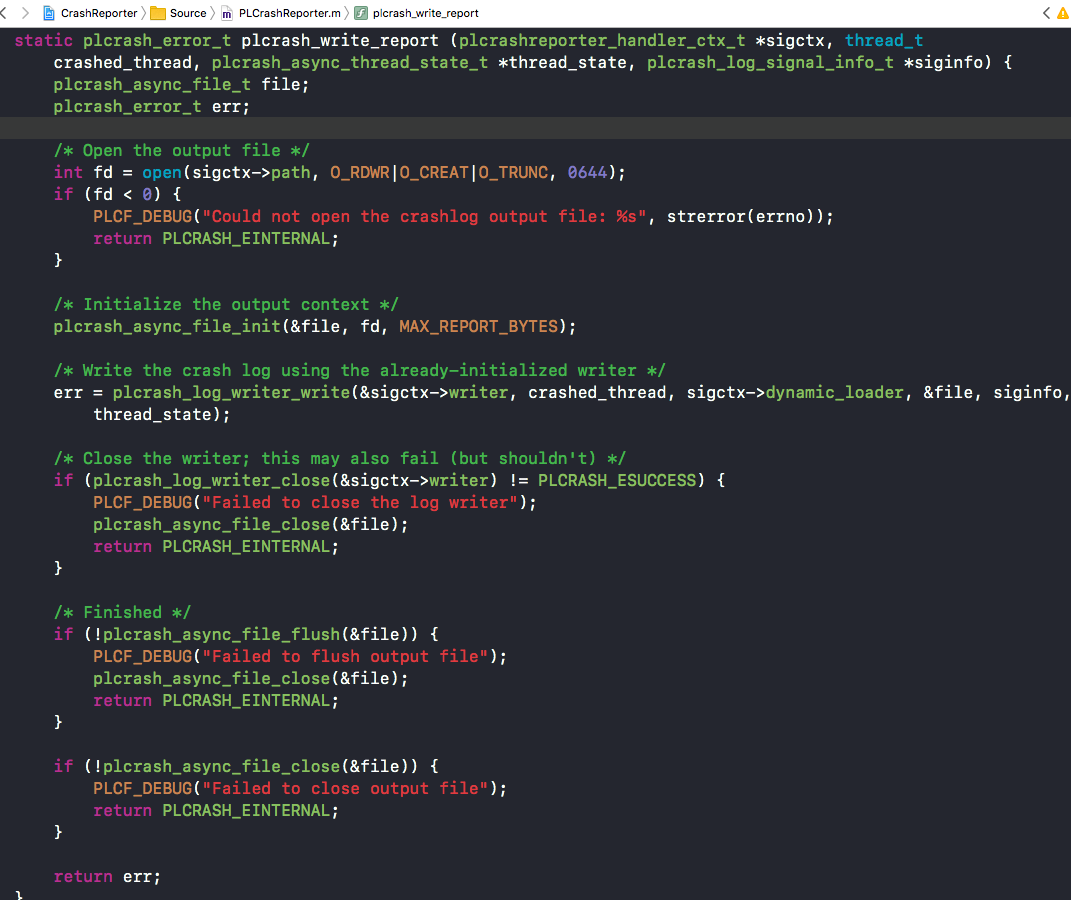This screenshot has height=900, width=1071.
Task: Click the MAX_REPORT_BYTES macro
Action: coord(478,326)
